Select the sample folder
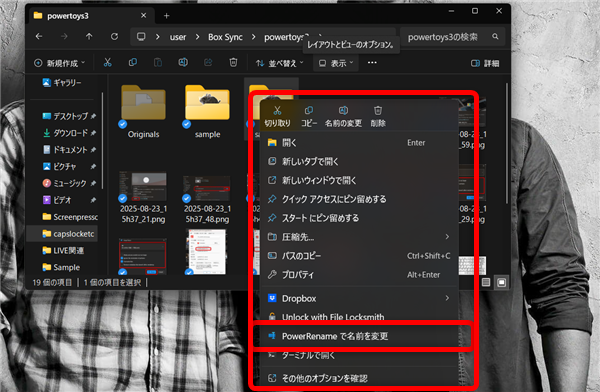 tap(207, 111)
